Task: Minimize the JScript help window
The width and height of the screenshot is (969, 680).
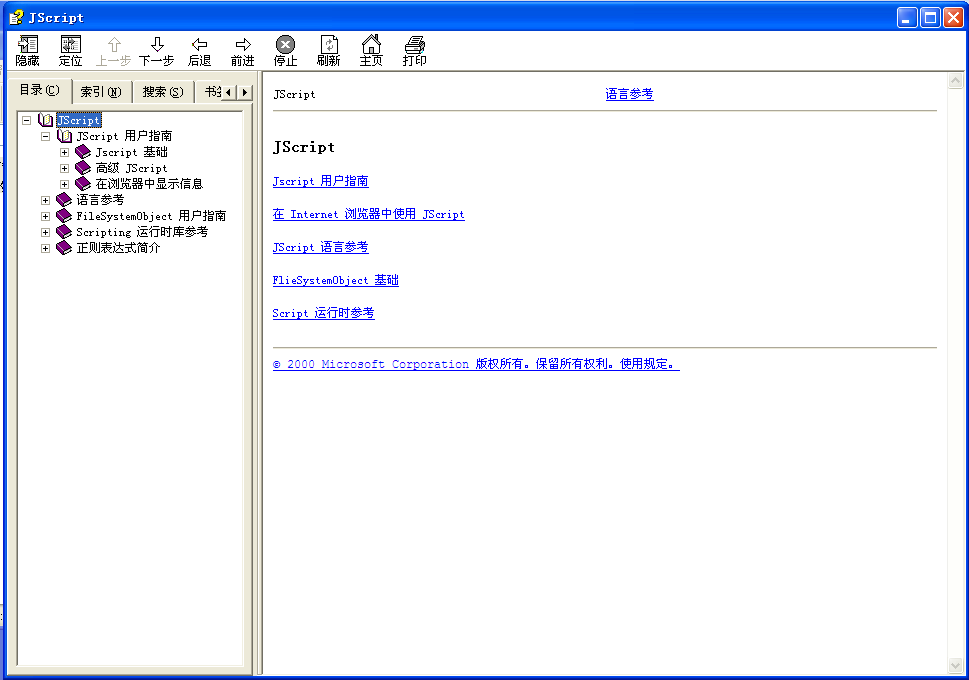Action: pyautogui.click(x=907, y=17)
